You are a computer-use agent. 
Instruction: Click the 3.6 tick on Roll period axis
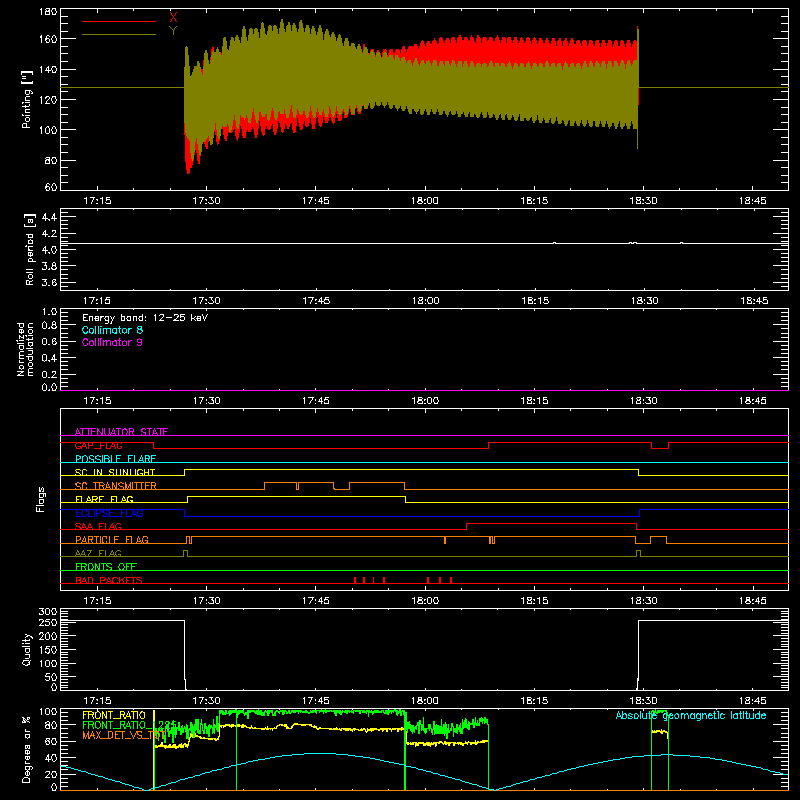[49, 282]
